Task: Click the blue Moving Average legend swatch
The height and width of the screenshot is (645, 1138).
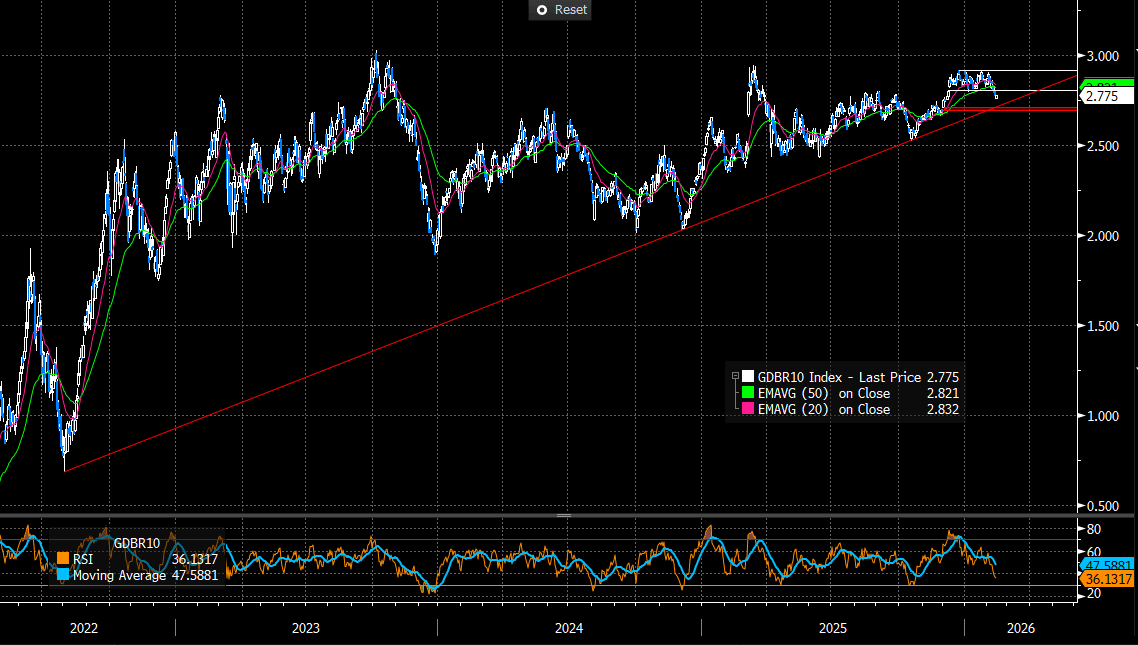Action: coord(62,575)
